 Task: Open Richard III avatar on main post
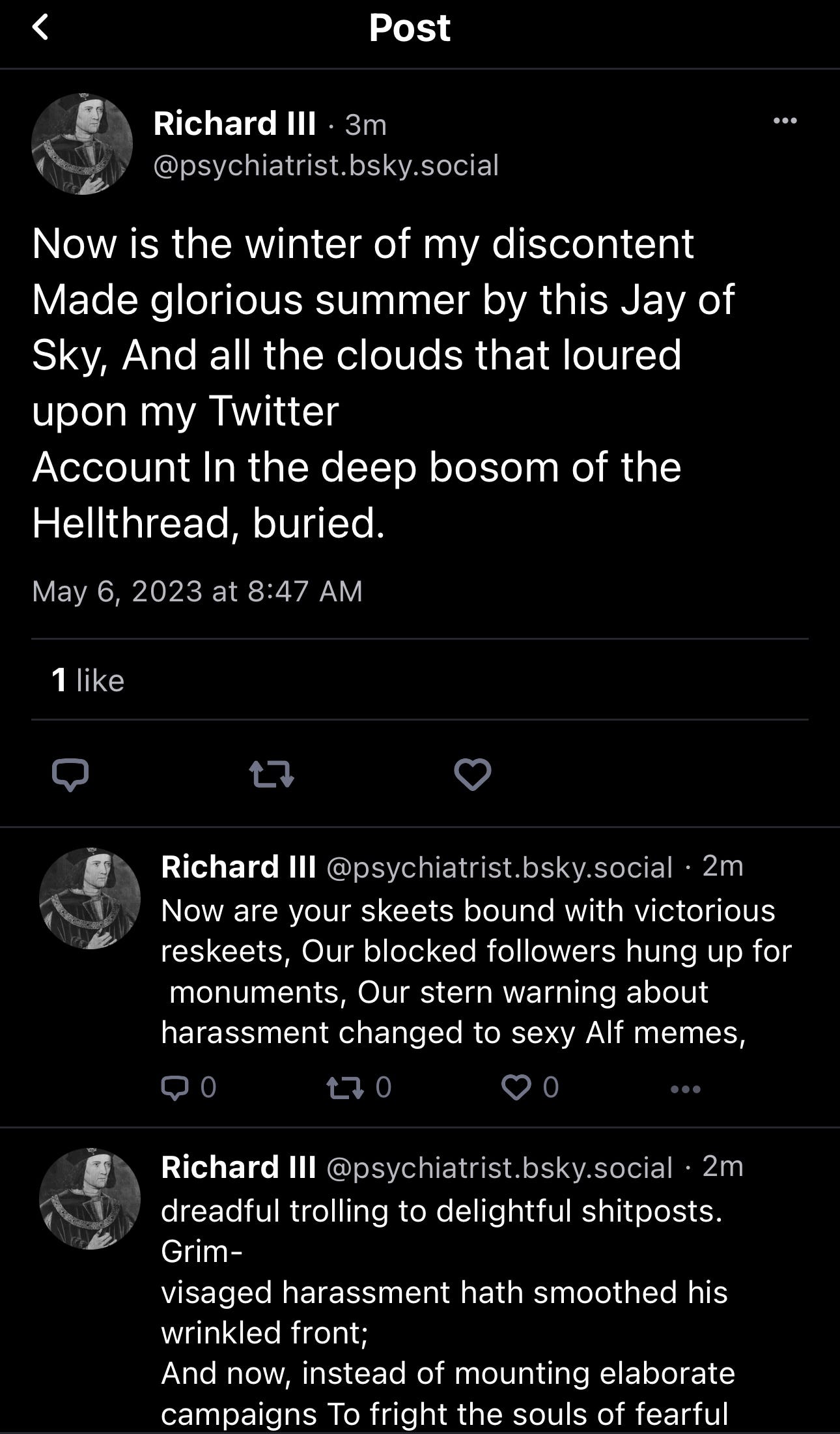point(82,144)
